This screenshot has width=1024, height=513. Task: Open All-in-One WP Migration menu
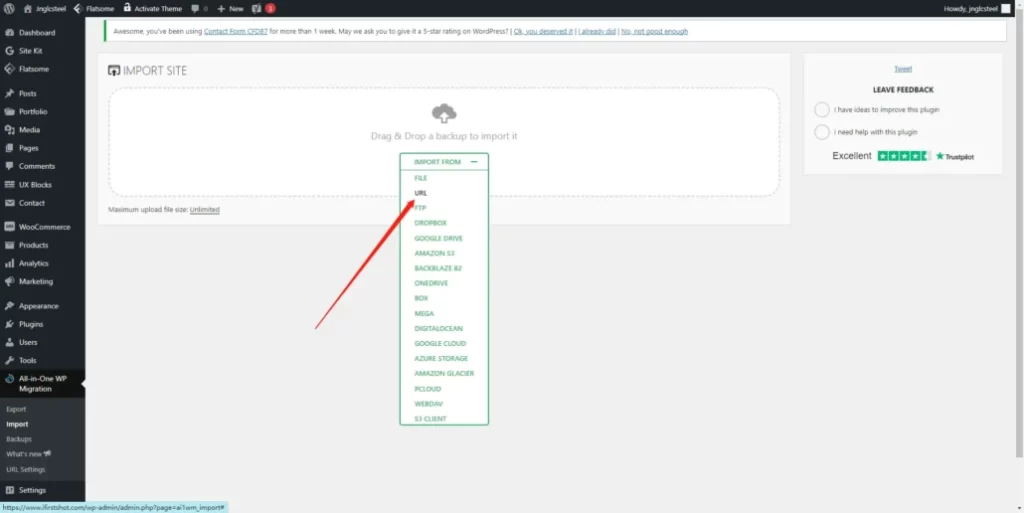tap(42, 384)
